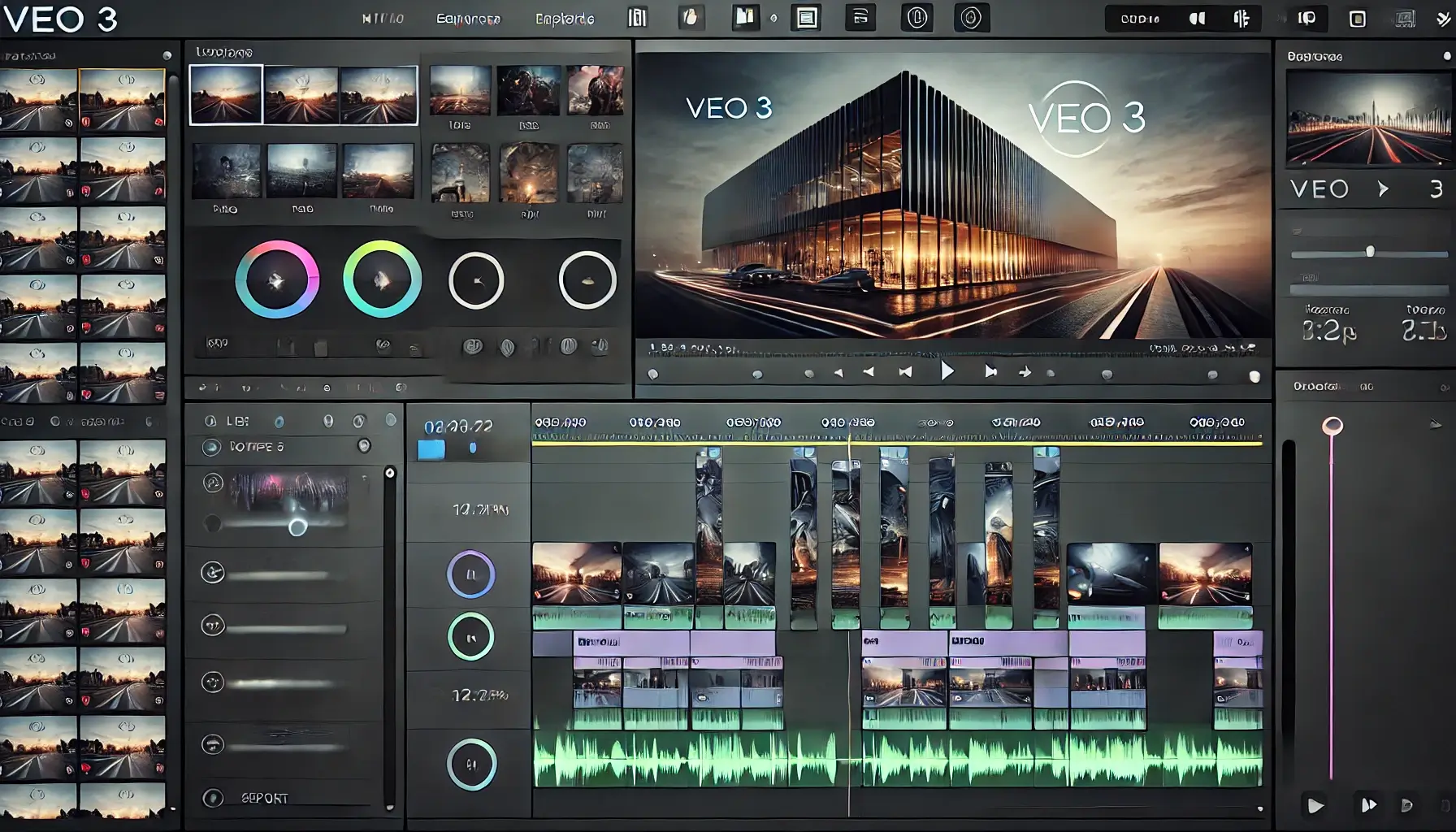Click the road thumbnail at the top of the right panel
The width and height of the screenshot is (1456, 832).
tap(1368, 120)
